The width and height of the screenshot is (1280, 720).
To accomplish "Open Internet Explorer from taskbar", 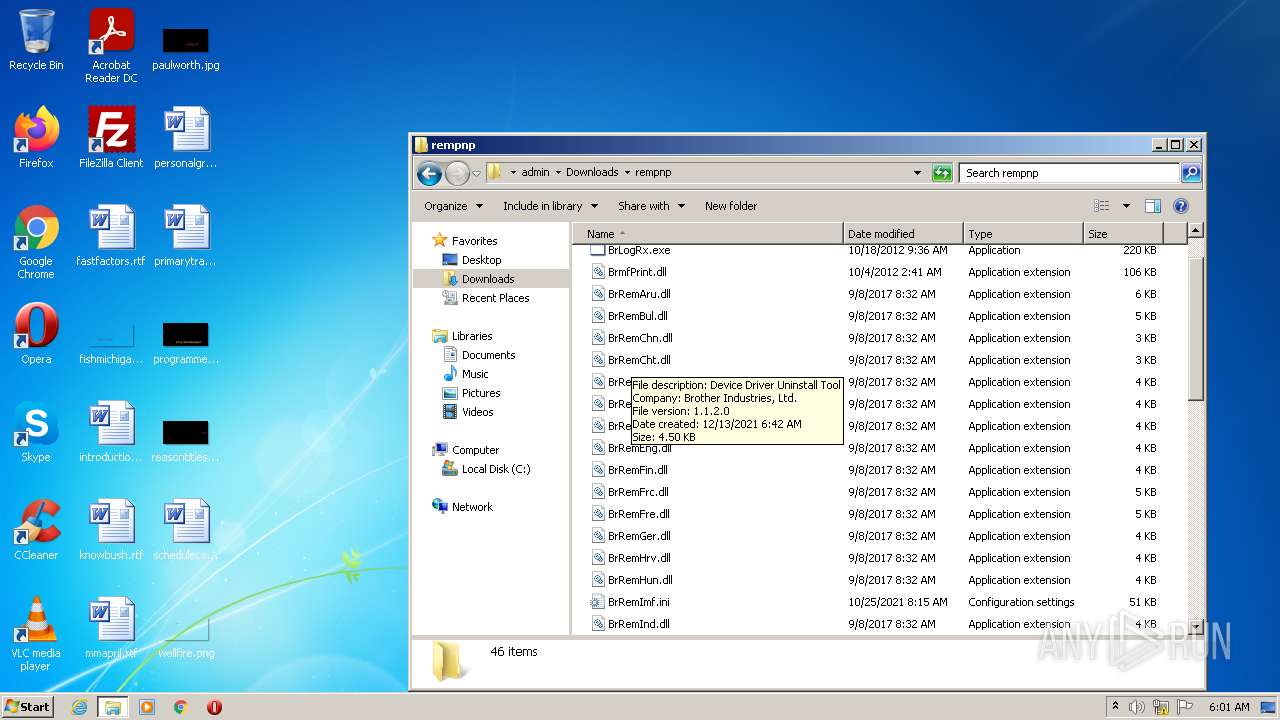I will [x=79, y=707].
